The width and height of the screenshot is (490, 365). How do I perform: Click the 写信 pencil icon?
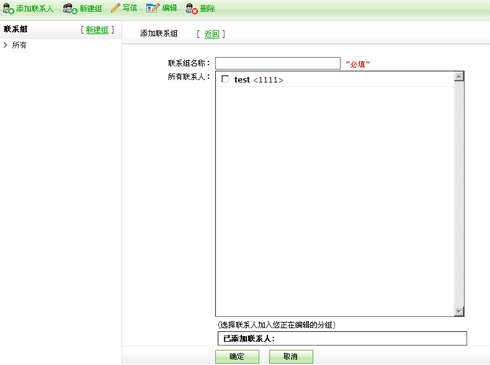[x=115, y=8]
